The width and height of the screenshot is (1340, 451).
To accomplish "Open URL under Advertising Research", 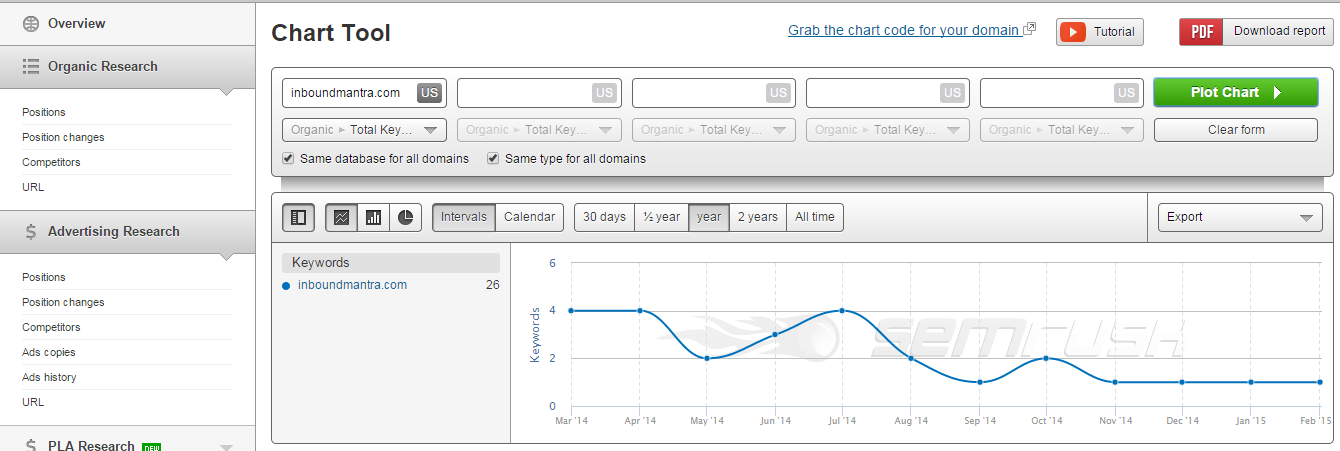I will click(33, 402).
